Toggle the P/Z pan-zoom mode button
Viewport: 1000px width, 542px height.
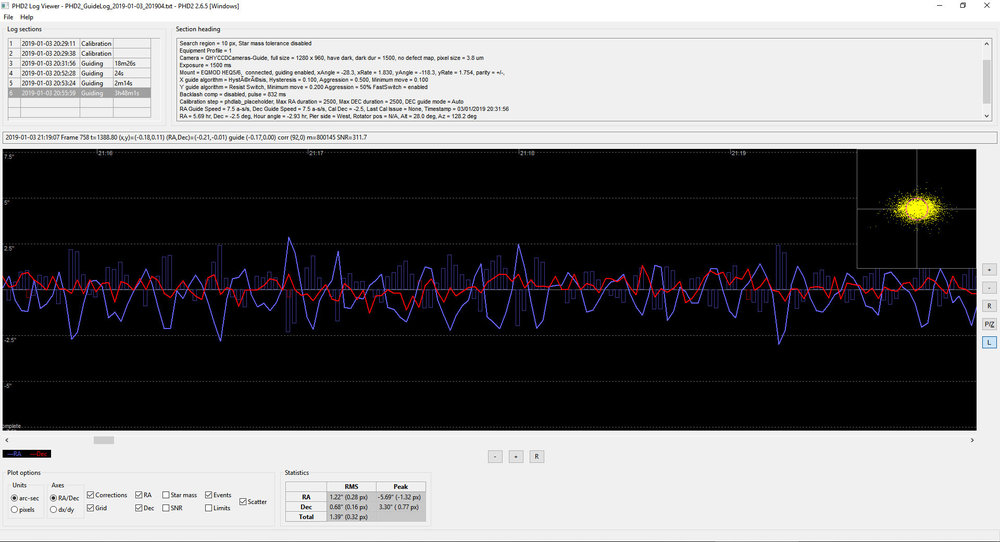tap(989, 325)
